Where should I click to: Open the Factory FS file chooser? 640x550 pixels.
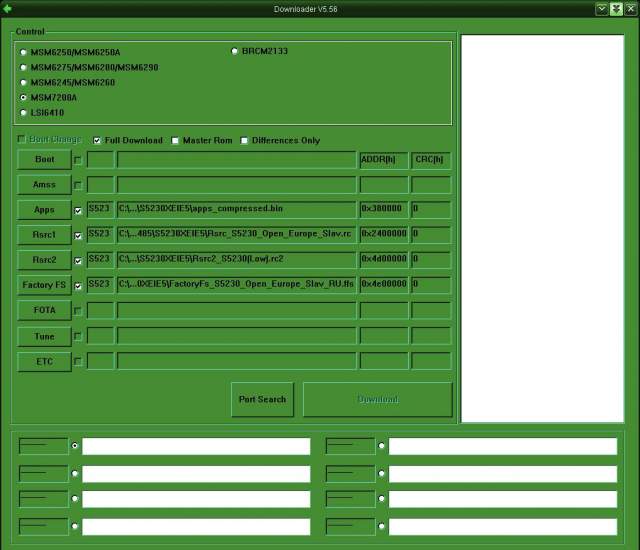coord(44,285)
